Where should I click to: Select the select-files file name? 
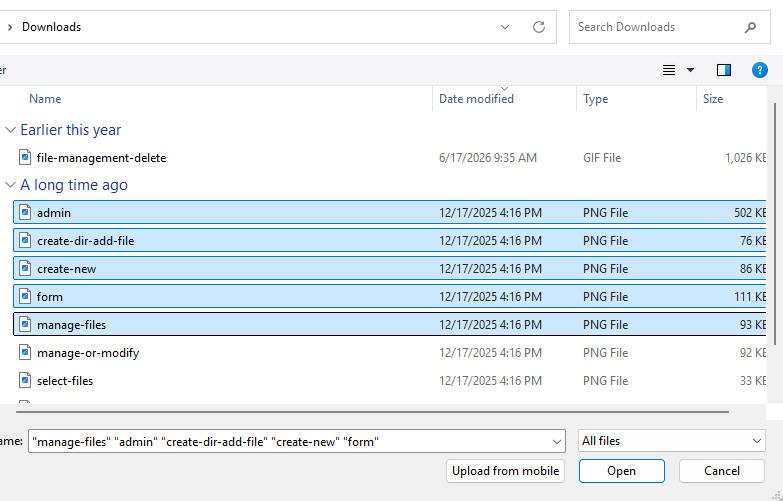click(65, 381)
